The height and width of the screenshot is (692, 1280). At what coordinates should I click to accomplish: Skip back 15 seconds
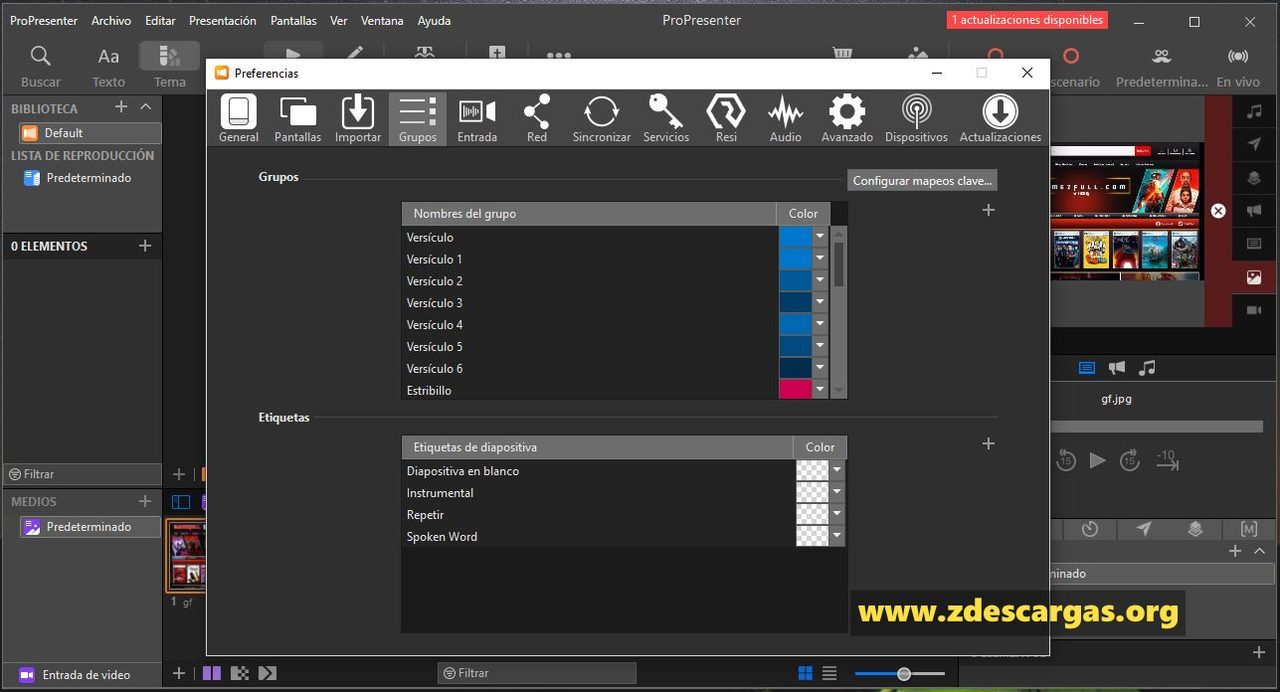point(1066,460)
